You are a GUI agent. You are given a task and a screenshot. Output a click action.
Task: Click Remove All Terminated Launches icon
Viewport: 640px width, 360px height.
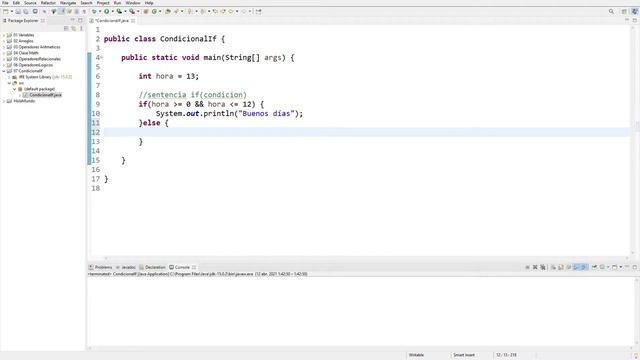(x=543, y=267)
